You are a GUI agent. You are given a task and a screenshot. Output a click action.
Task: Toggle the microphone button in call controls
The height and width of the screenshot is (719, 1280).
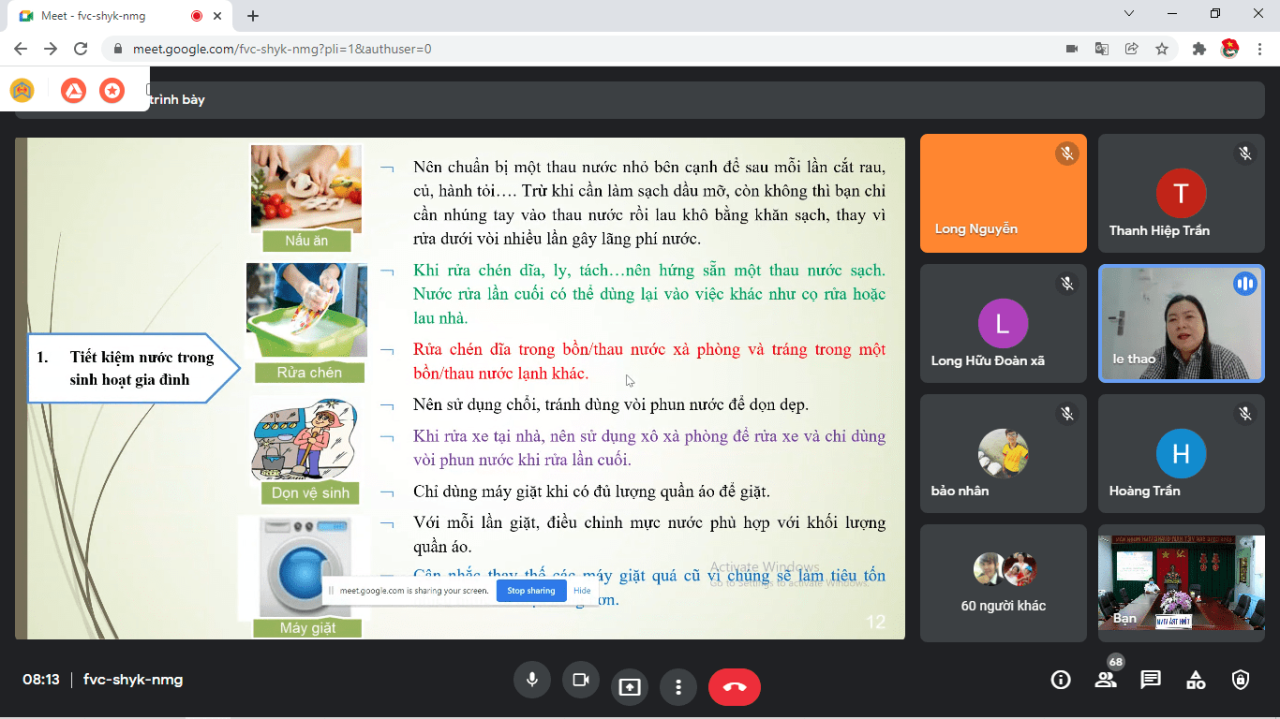[532, 681]
